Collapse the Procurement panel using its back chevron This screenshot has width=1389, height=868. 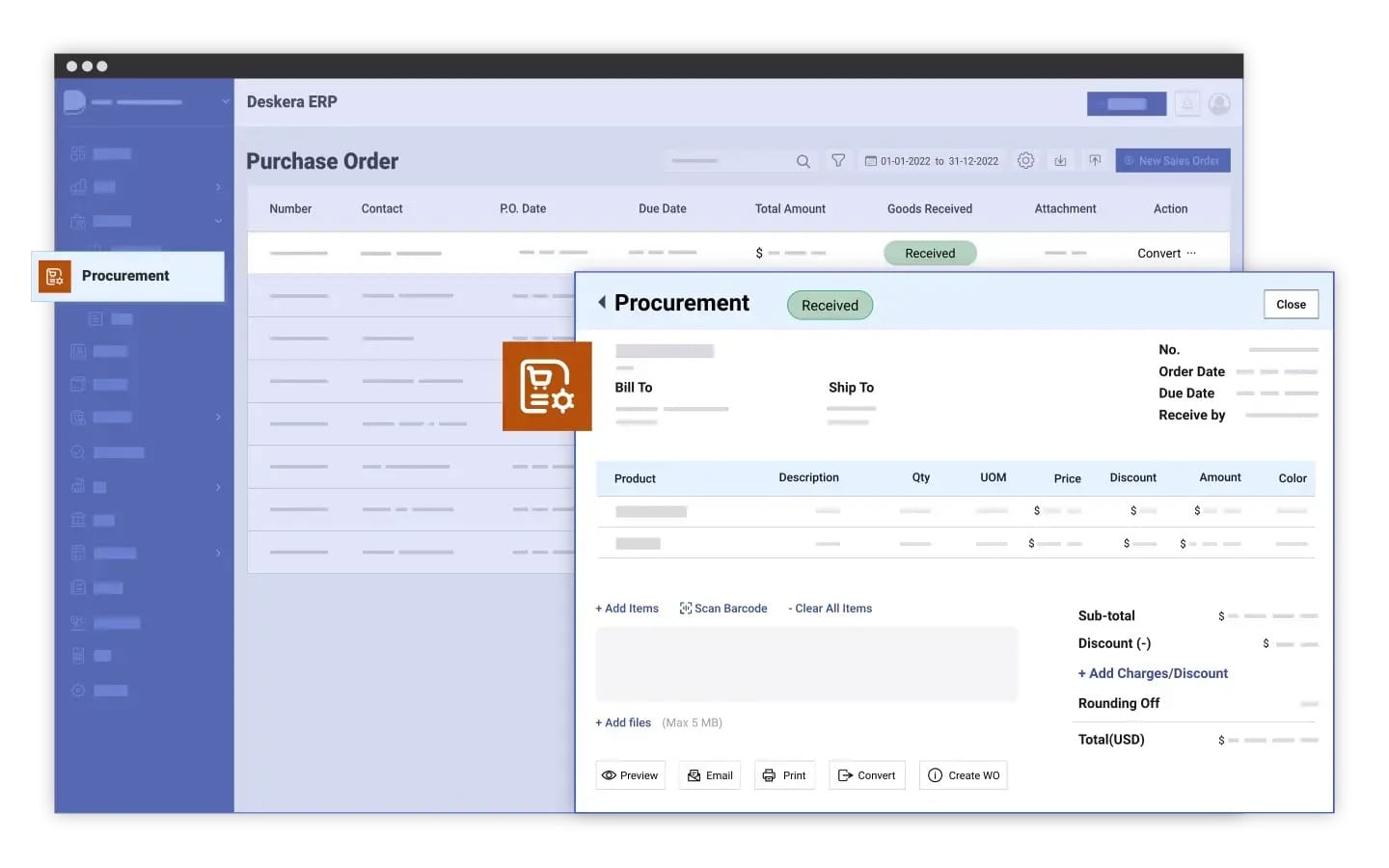[x=601, y=302]
